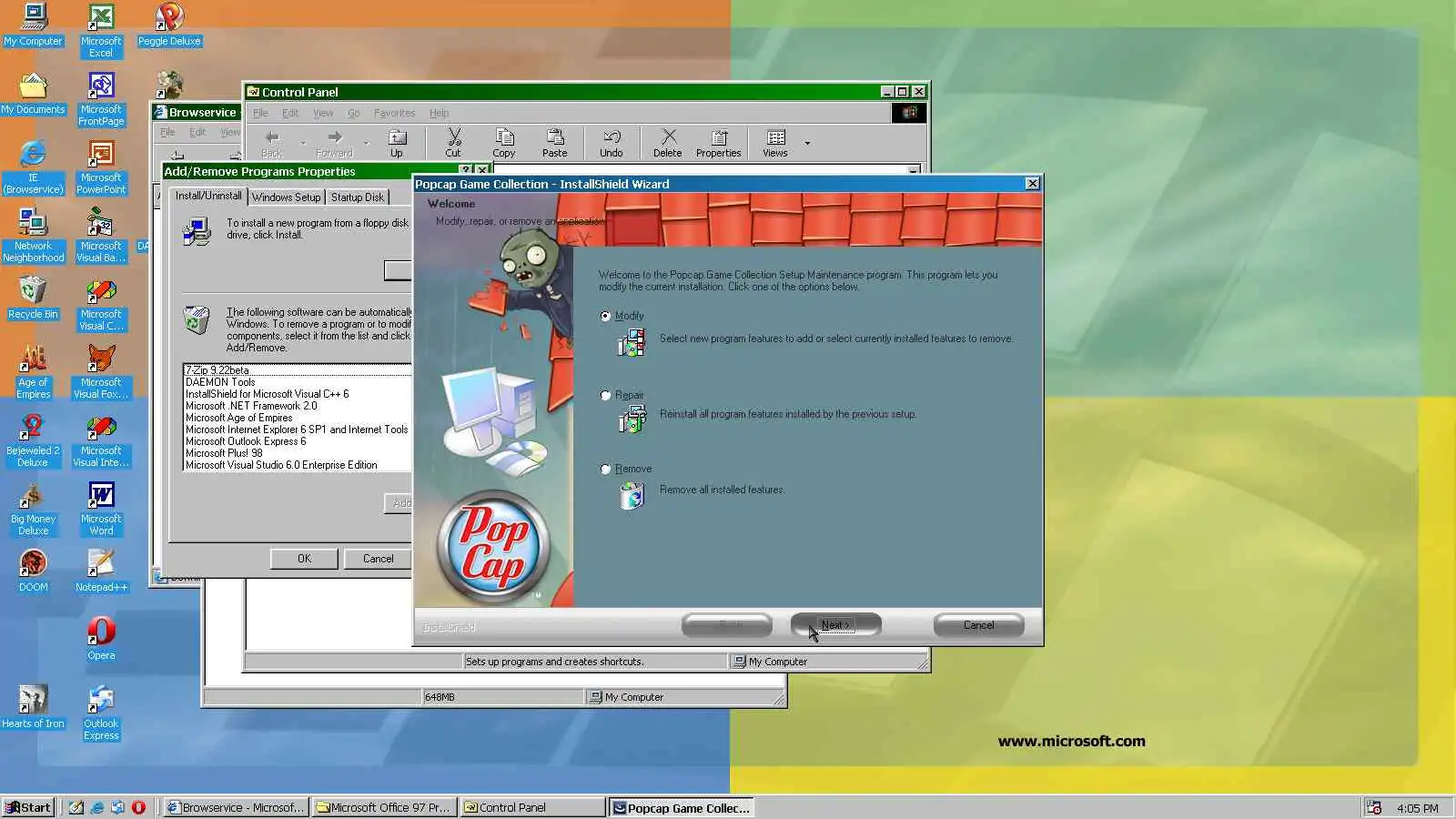Open the My Computer desktop icon
The width and height of the screenshot is (1456, 819).
(34, 25)
